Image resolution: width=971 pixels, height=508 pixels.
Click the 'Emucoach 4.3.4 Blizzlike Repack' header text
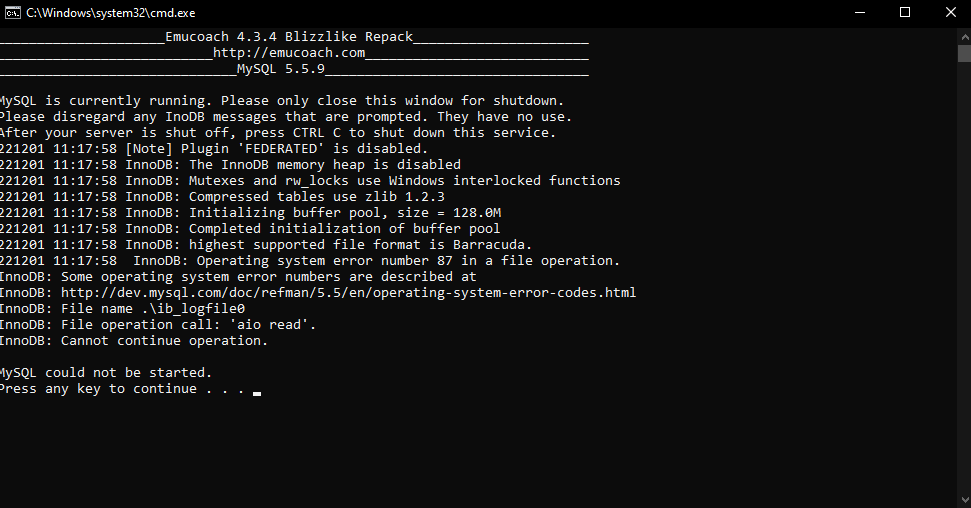coord(289,37)
